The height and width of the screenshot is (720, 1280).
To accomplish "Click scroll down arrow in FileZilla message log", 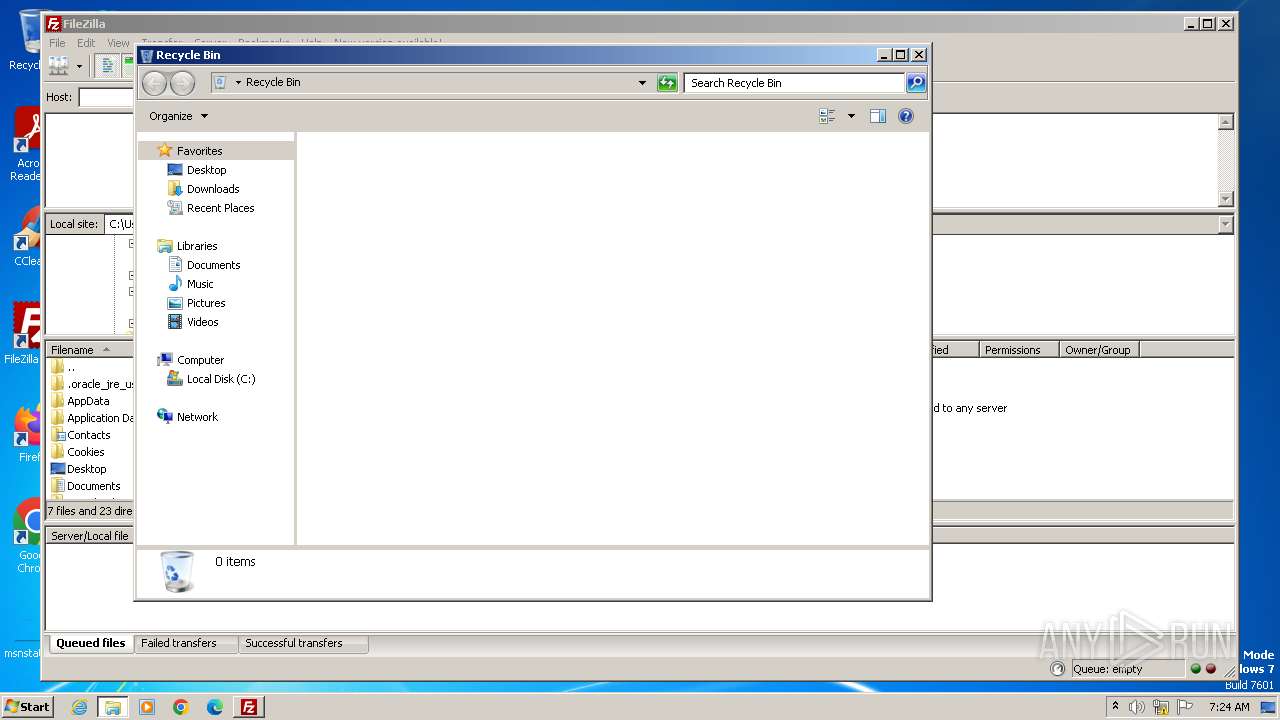I will [1226, 199].
